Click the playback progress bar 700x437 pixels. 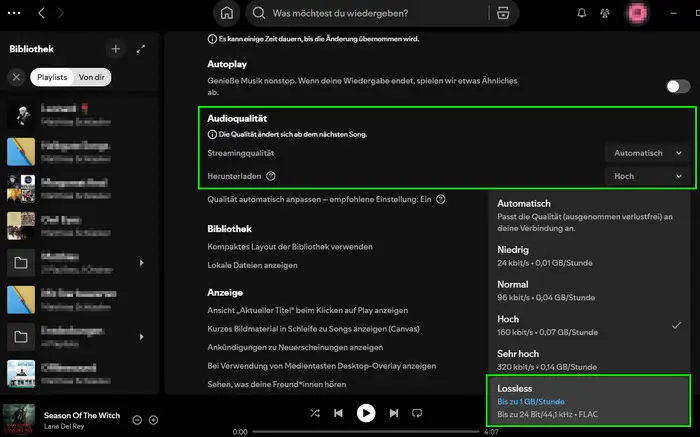(x=365, y=432)
